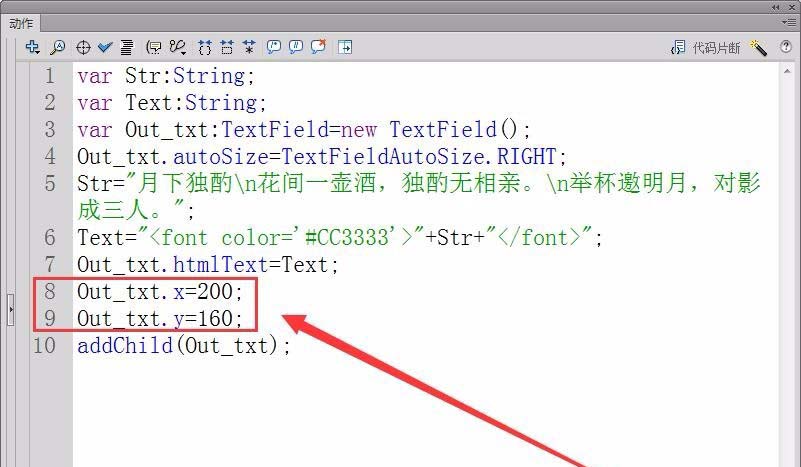Collapse between braces icon
This screenshot has width=801, height=467.
point(204,48)
